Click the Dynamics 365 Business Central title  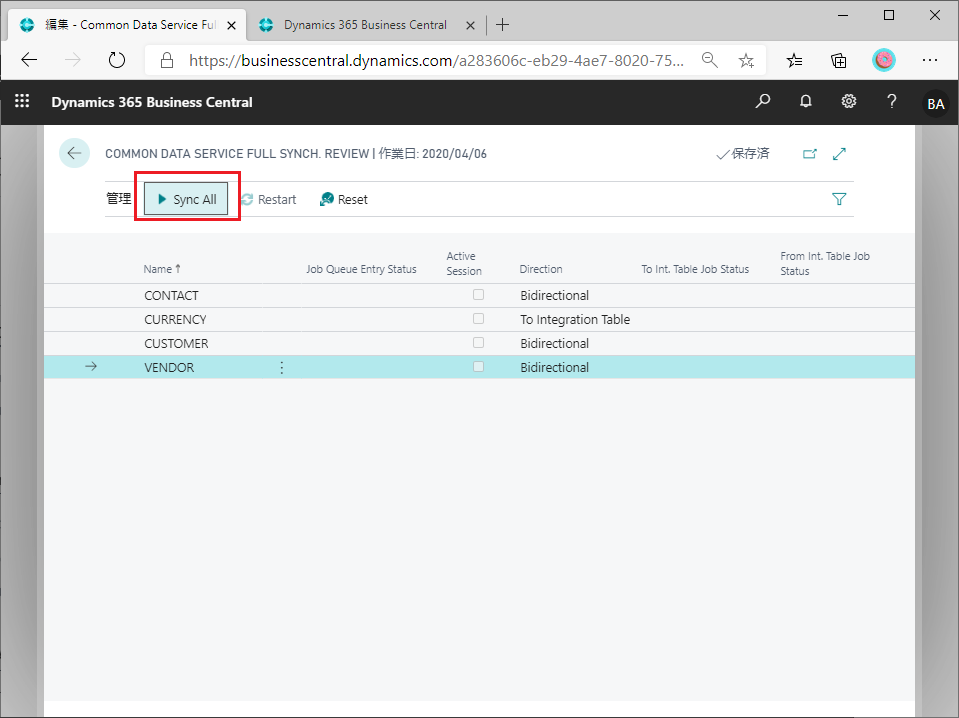tap(152, 102)
